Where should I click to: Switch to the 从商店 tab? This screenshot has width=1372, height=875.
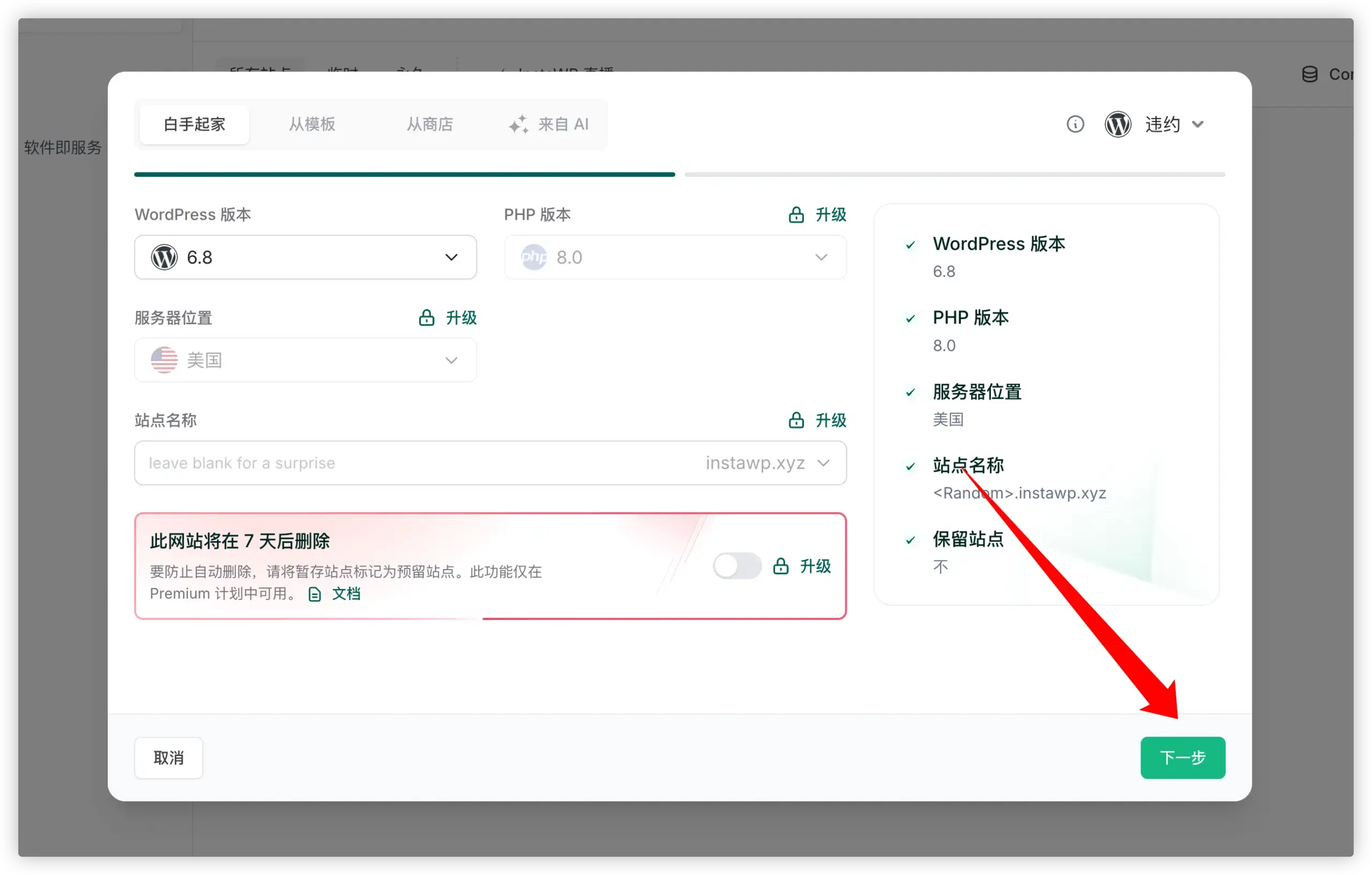430,124
